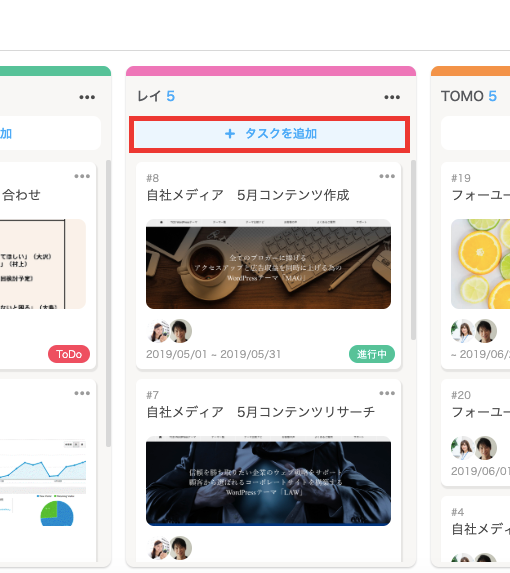Select the 進行中 status badge on task #8
The image size is (510, 573).
tap(372, 354)
